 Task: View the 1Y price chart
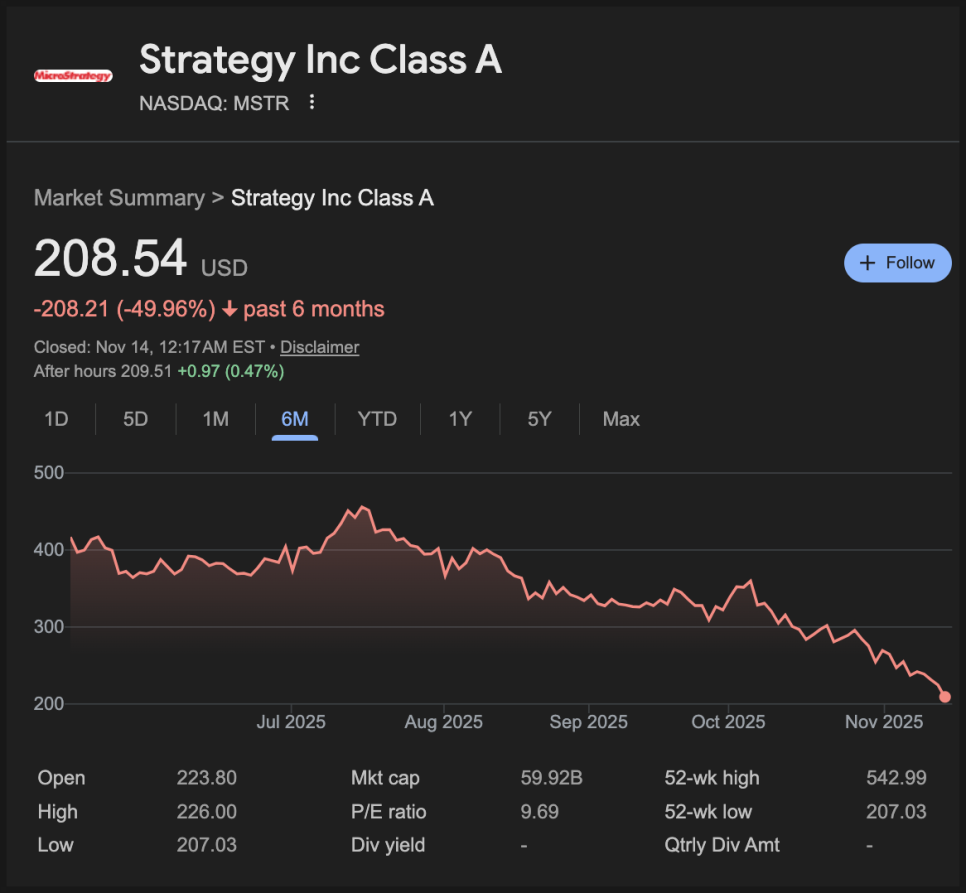460,419
